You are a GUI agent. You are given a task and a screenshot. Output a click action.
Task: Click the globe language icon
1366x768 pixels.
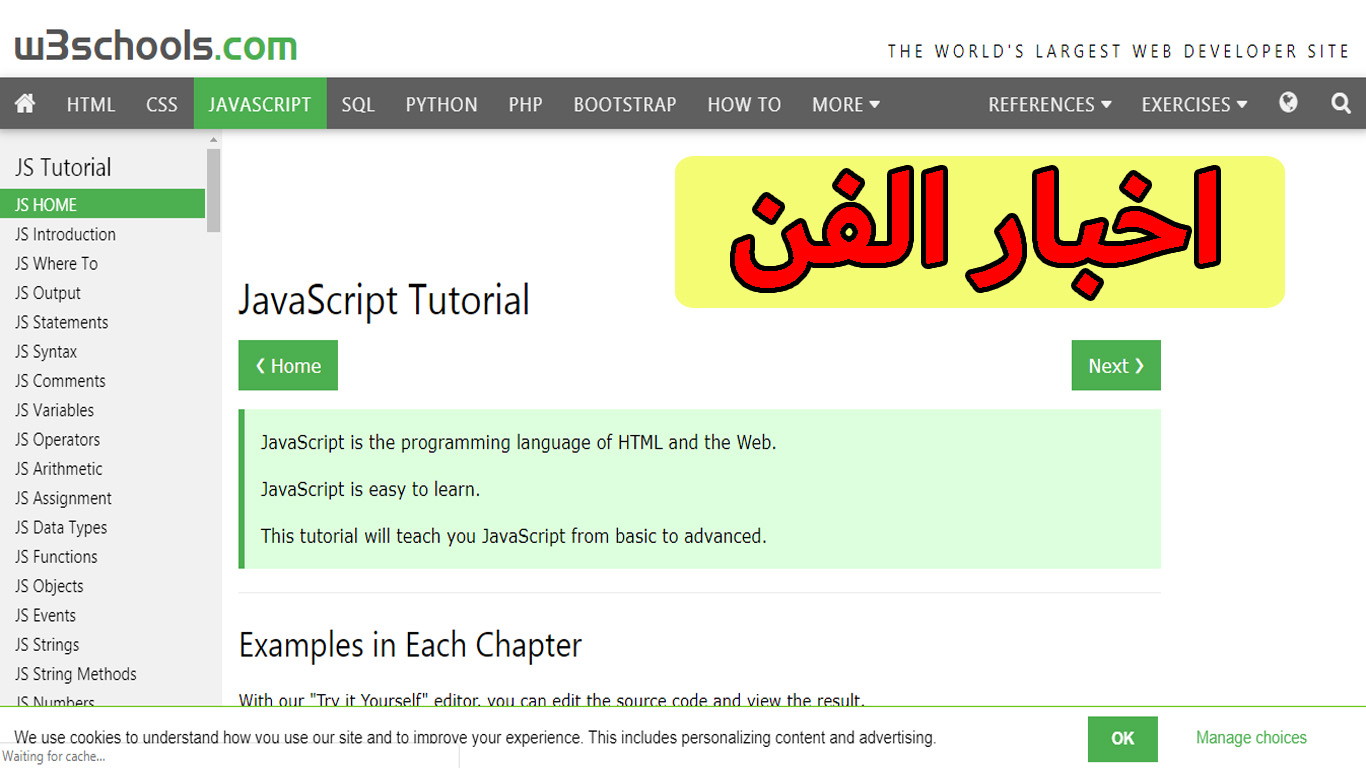[x=1288, y=103]
